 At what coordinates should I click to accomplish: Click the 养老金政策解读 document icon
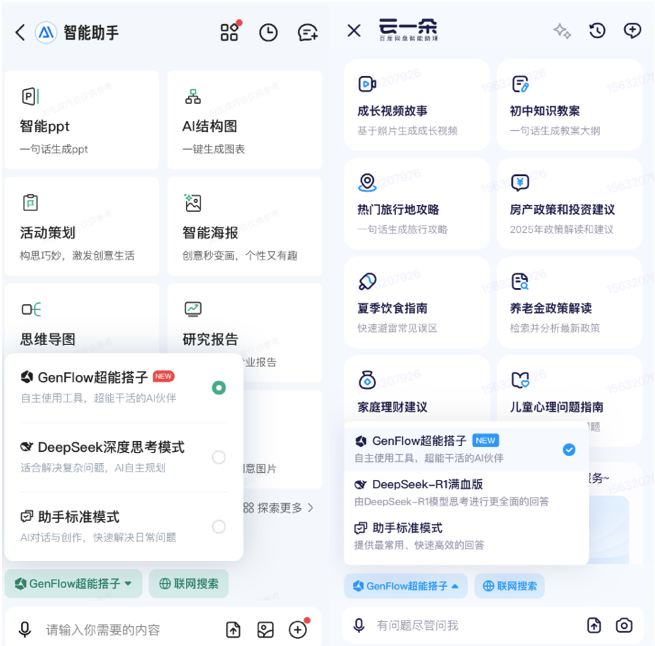pyautogui.click(x=520, y=281)
